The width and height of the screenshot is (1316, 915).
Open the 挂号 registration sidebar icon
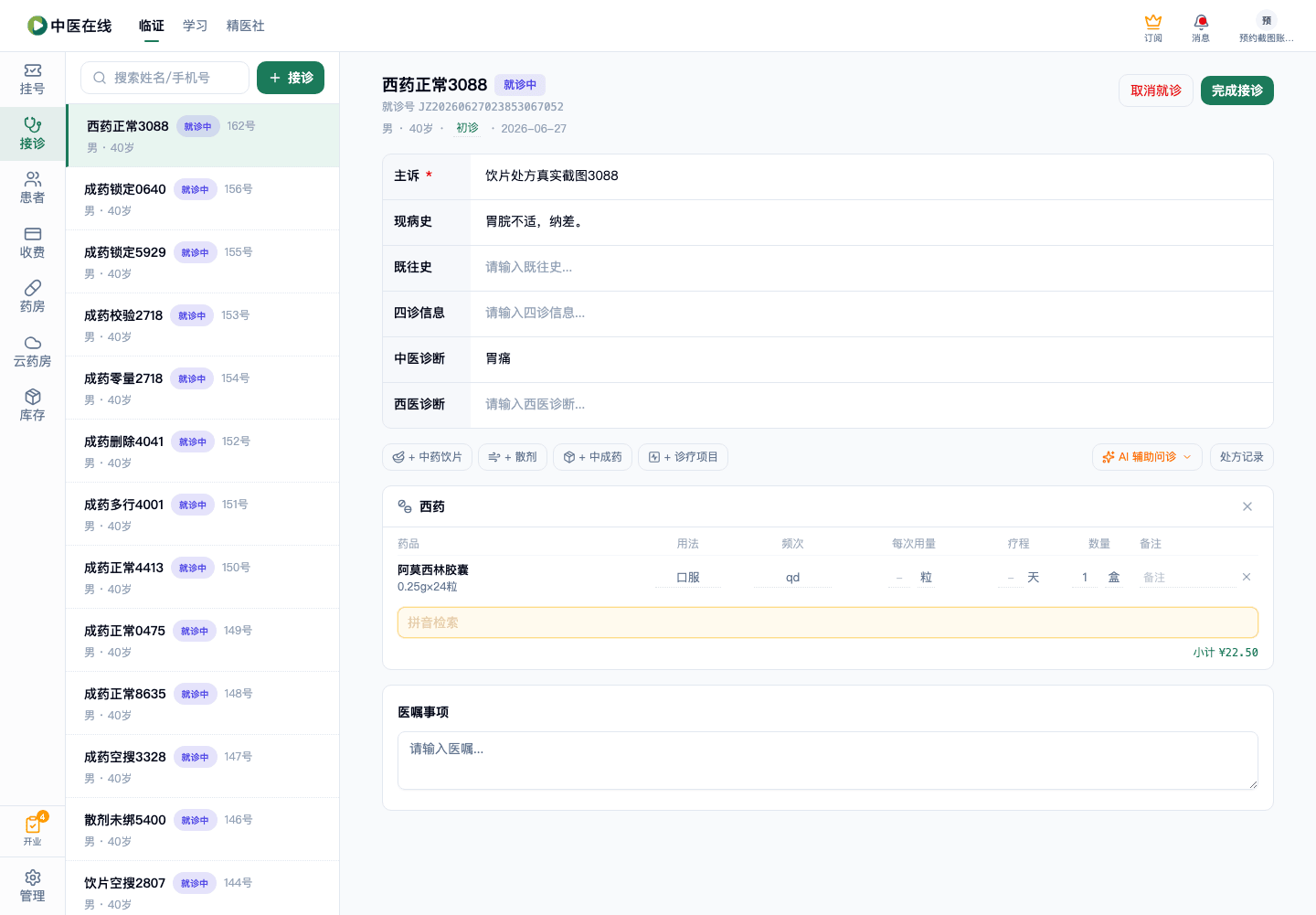pyautogui.click(x=32, y=80)
